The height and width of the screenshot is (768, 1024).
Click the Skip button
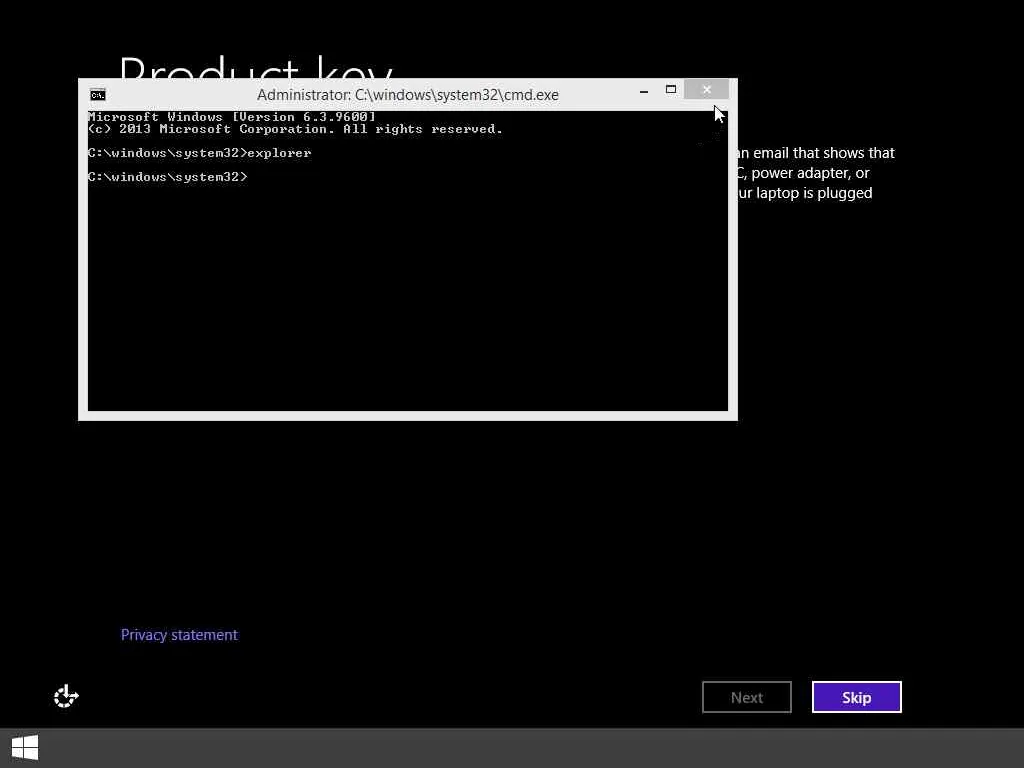[856, 697]
